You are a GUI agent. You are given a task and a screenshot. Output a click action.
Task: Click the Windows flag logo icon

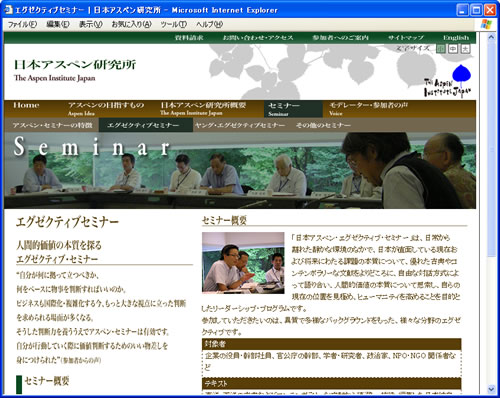coord(486,24)
